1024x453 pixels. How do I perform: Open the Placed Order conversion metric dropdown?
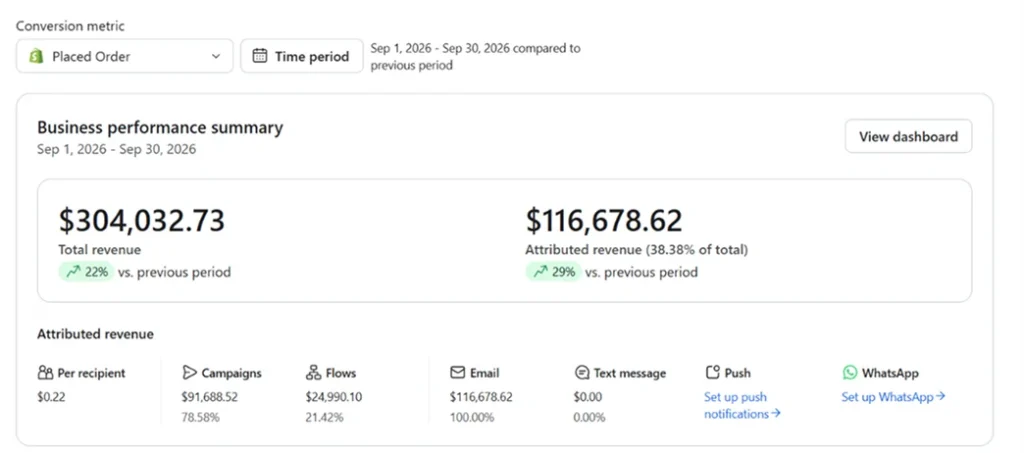(x=125, y=56)
